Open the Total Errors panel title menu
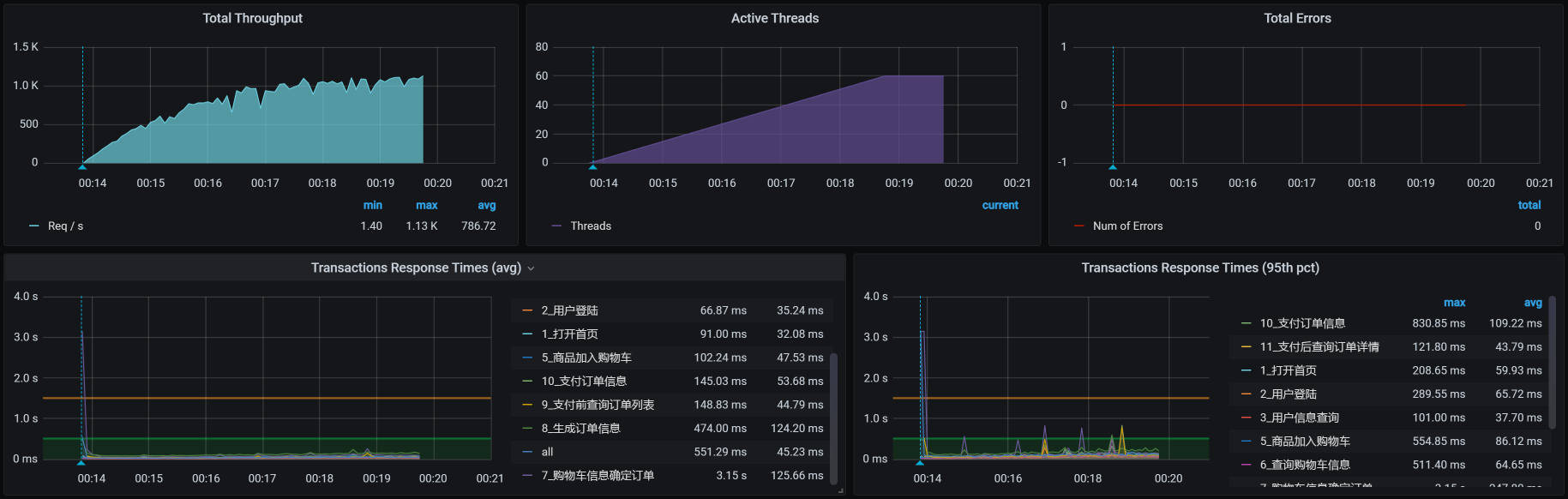The width and height of the screenshot is (1568, 499). [x=1296, y=18]
